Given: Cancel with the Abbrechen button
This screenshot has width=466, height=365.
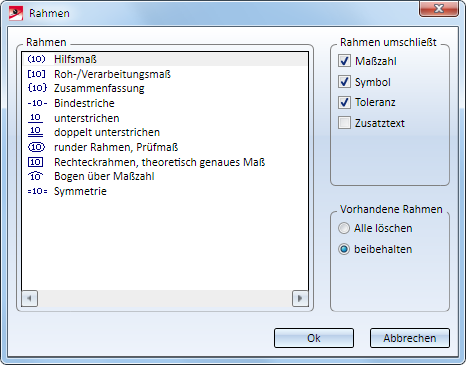Looking at the screenshot, I should 410,338.
